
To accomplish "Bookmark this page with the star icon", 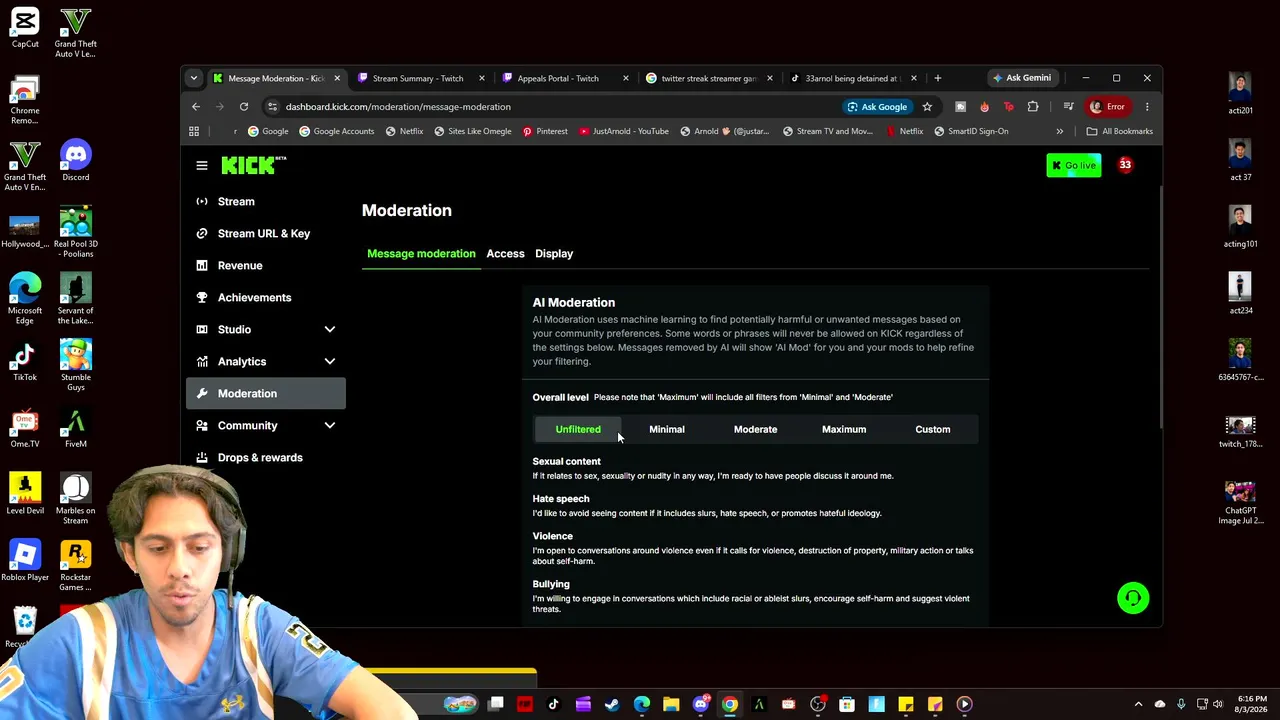I will pos(927,107).
